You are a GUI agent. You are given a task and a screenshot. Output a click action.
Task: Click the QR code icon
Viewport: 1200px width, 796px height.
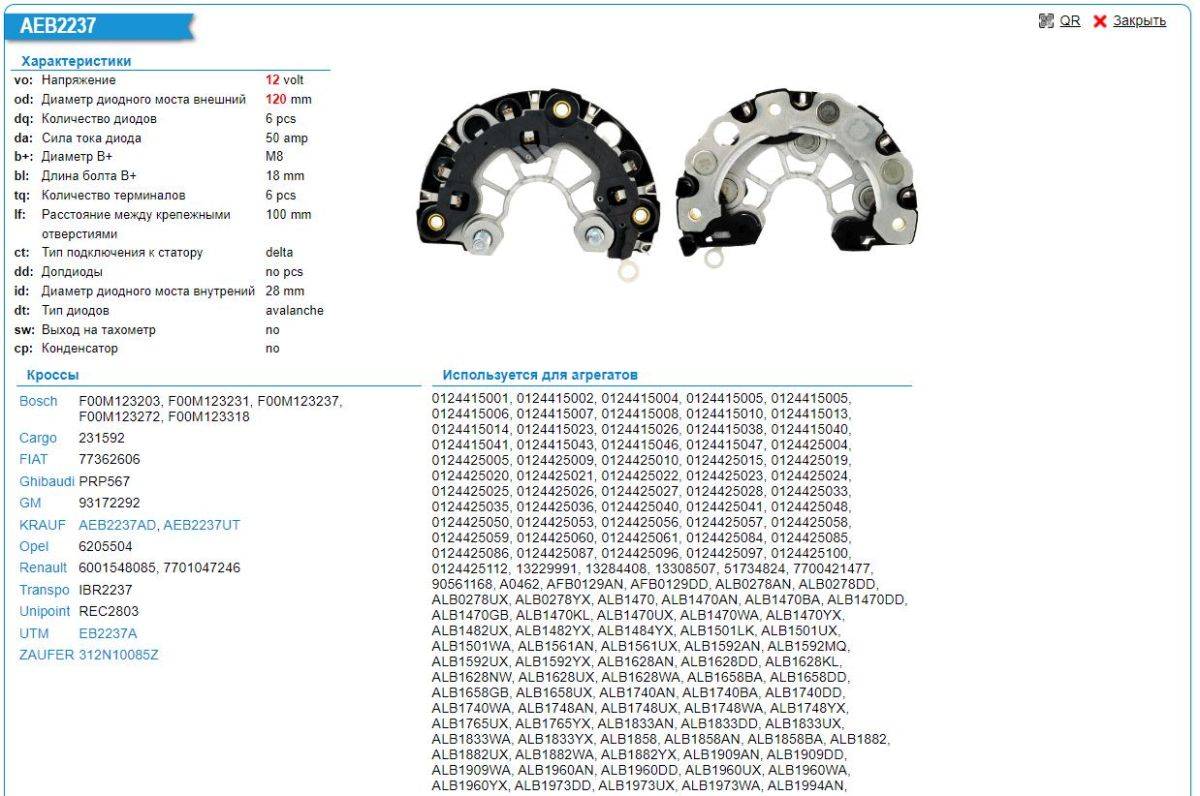(1048, 21)
